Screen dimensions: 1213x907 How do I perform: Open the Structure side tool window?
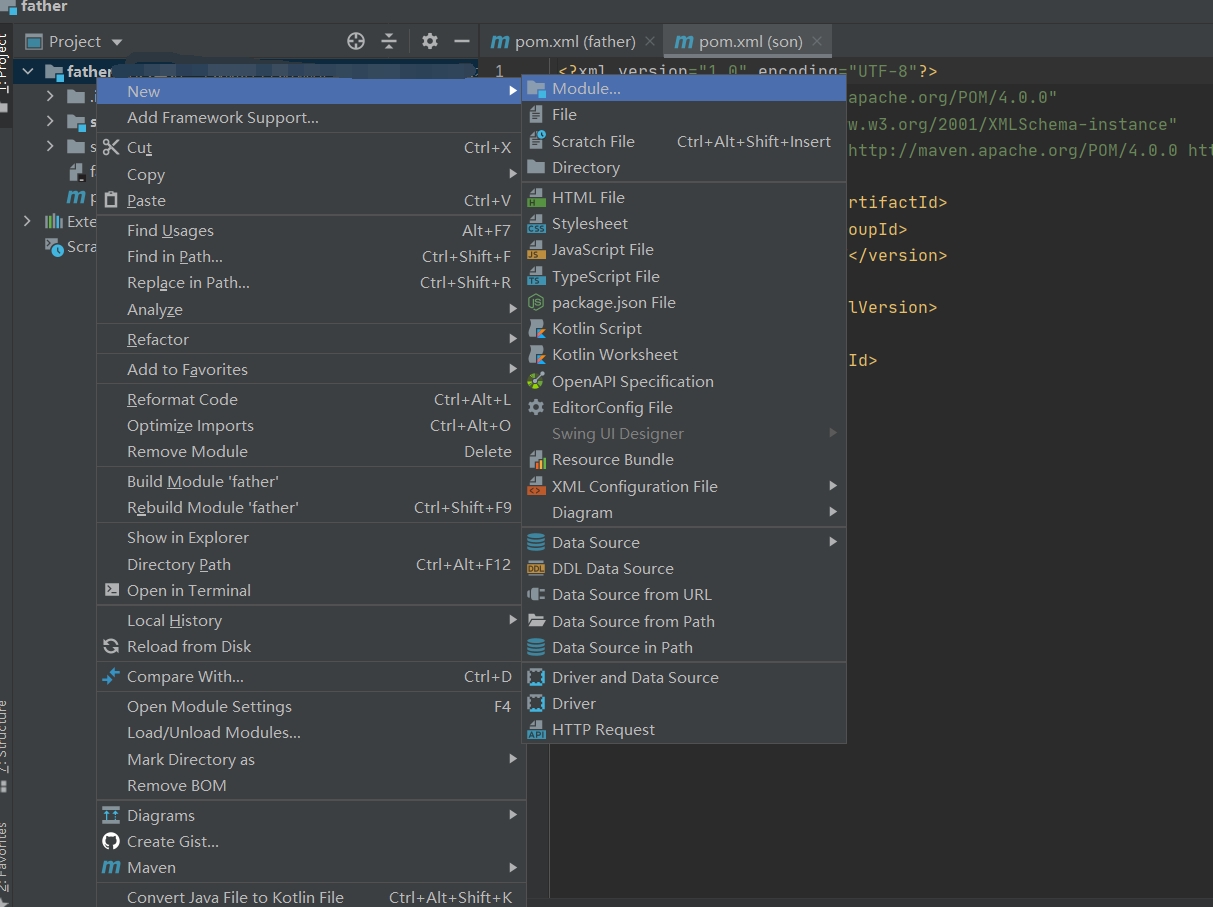pos(5,738)
